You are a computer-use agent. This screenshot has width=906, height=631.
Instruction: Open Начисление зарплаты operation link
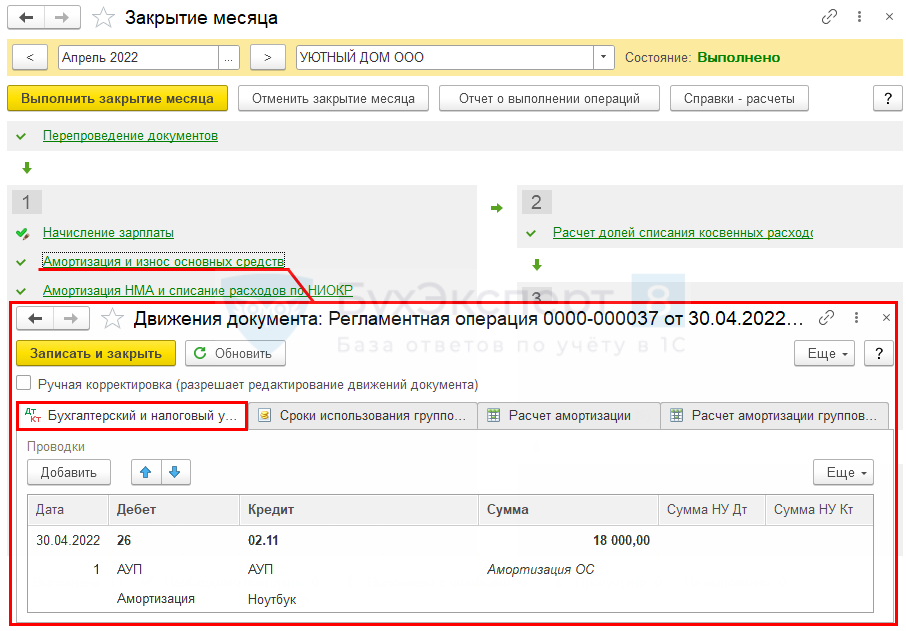coord(108,232)
